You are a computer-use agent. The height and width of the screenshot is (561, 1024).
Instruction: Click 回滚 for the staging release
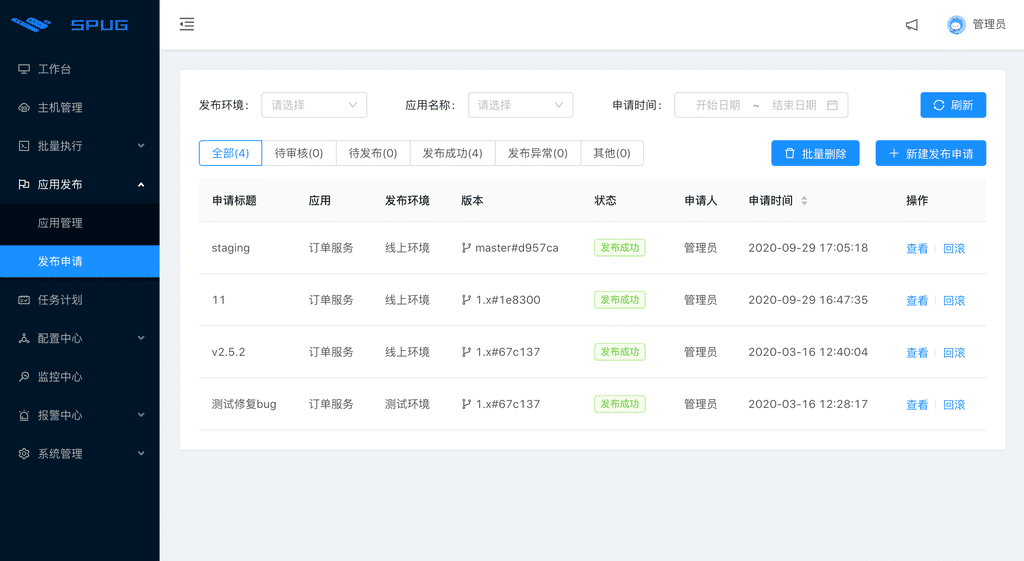pos(954,249)
